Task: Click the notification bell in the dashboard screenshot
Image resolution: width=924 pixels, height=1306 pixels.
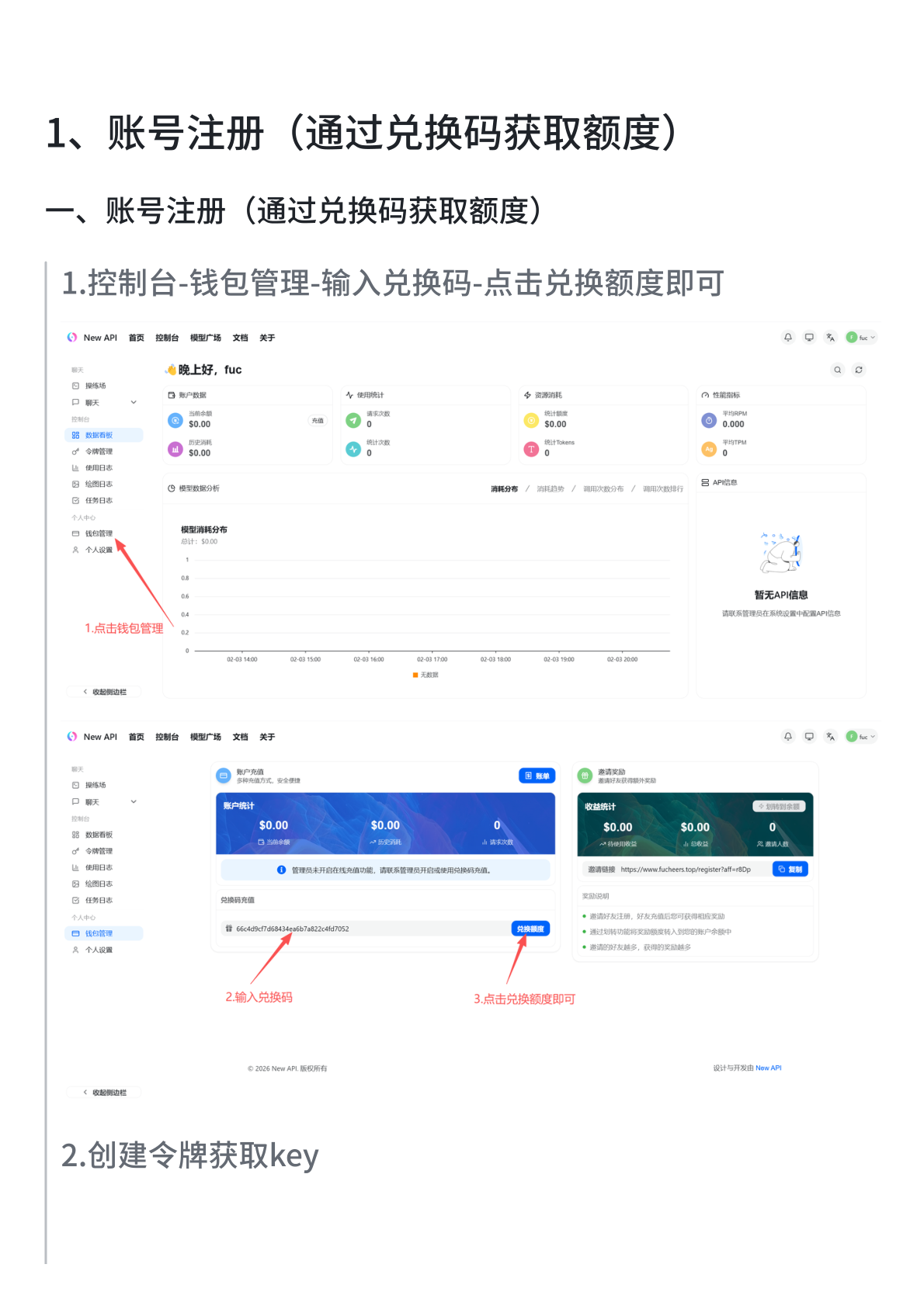Action: 787,337
